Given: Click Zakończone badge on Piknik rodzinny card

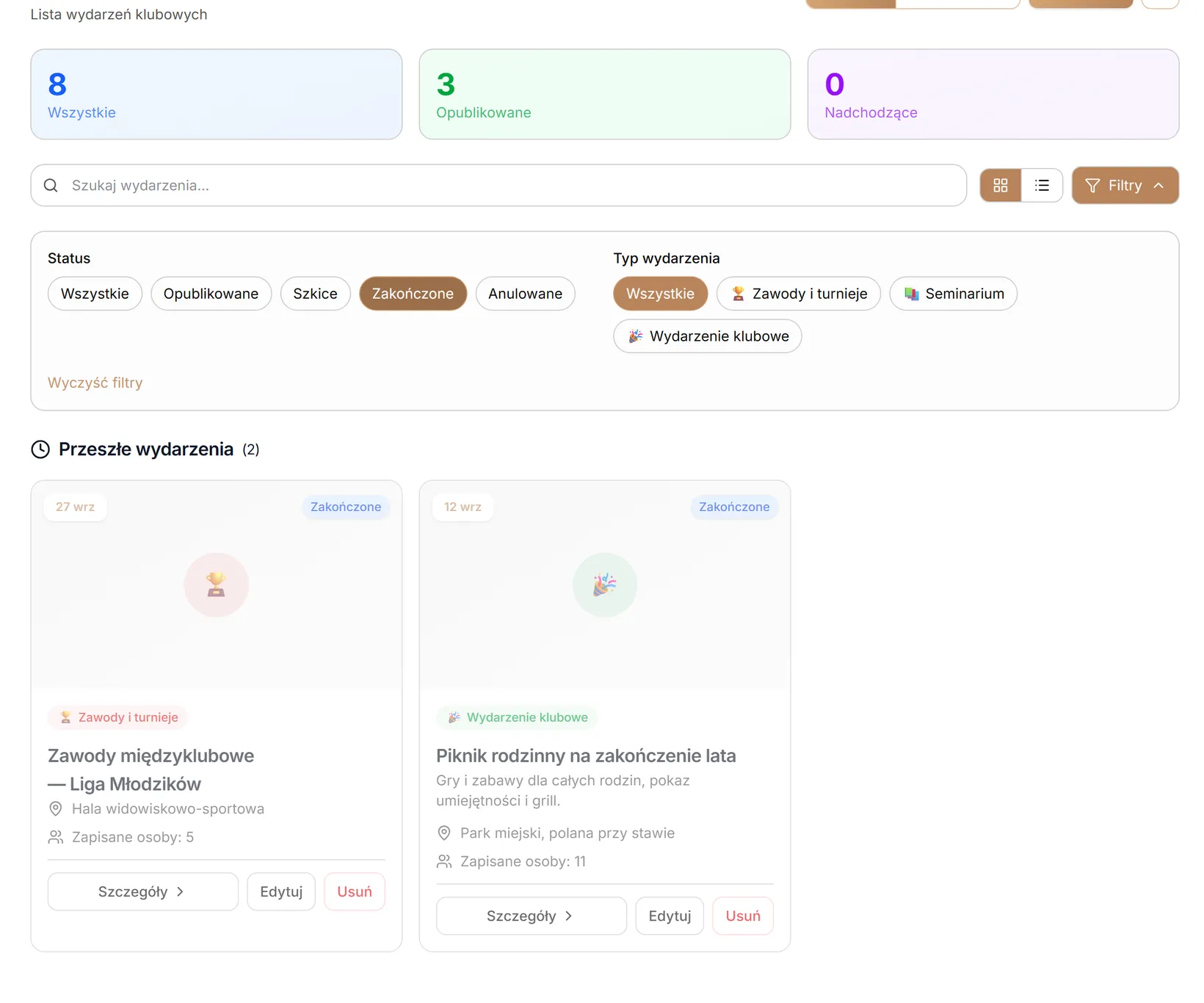Looking at the screenshot, I should coord(734,507).
